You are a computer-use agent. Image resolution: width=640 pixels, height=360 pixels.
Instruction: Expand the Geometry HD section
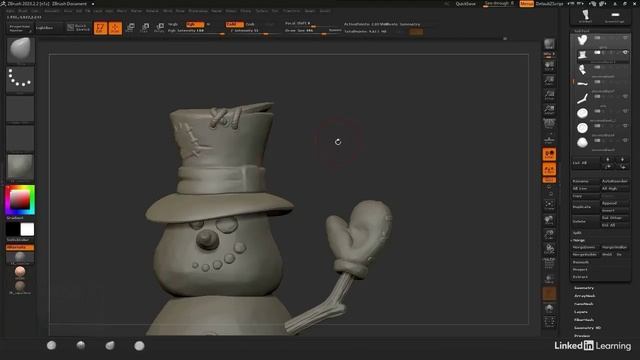click(x=587, y=328)
